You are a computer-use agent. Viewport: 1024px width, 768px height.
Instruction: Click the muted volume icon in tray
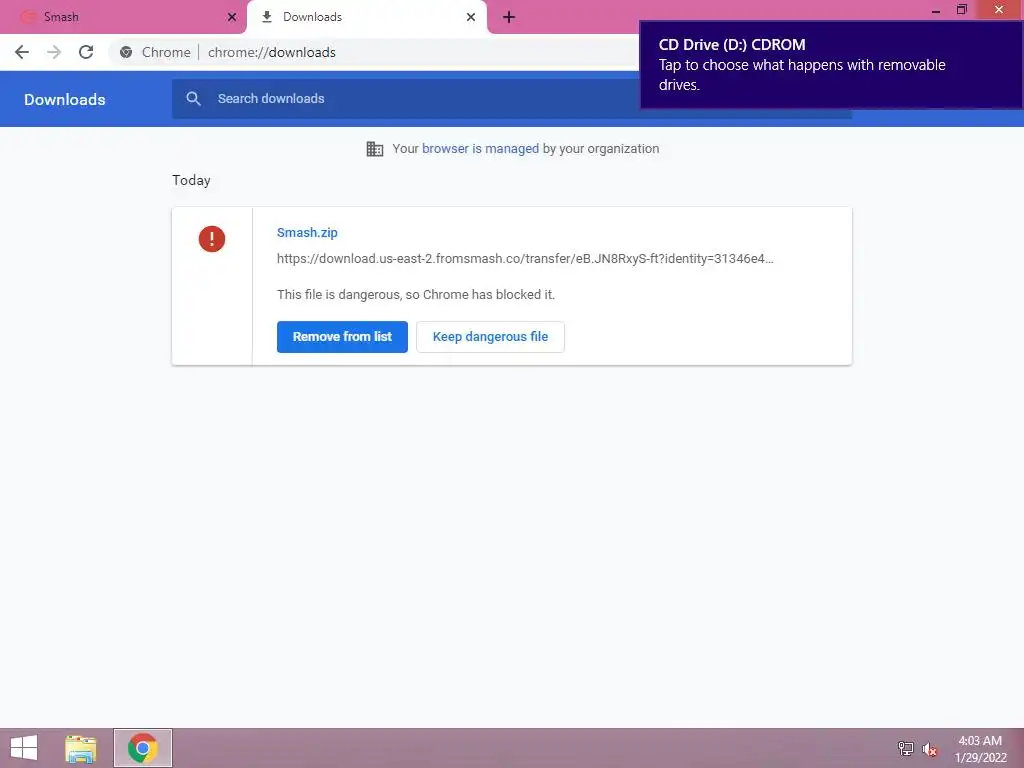point(930,749)
